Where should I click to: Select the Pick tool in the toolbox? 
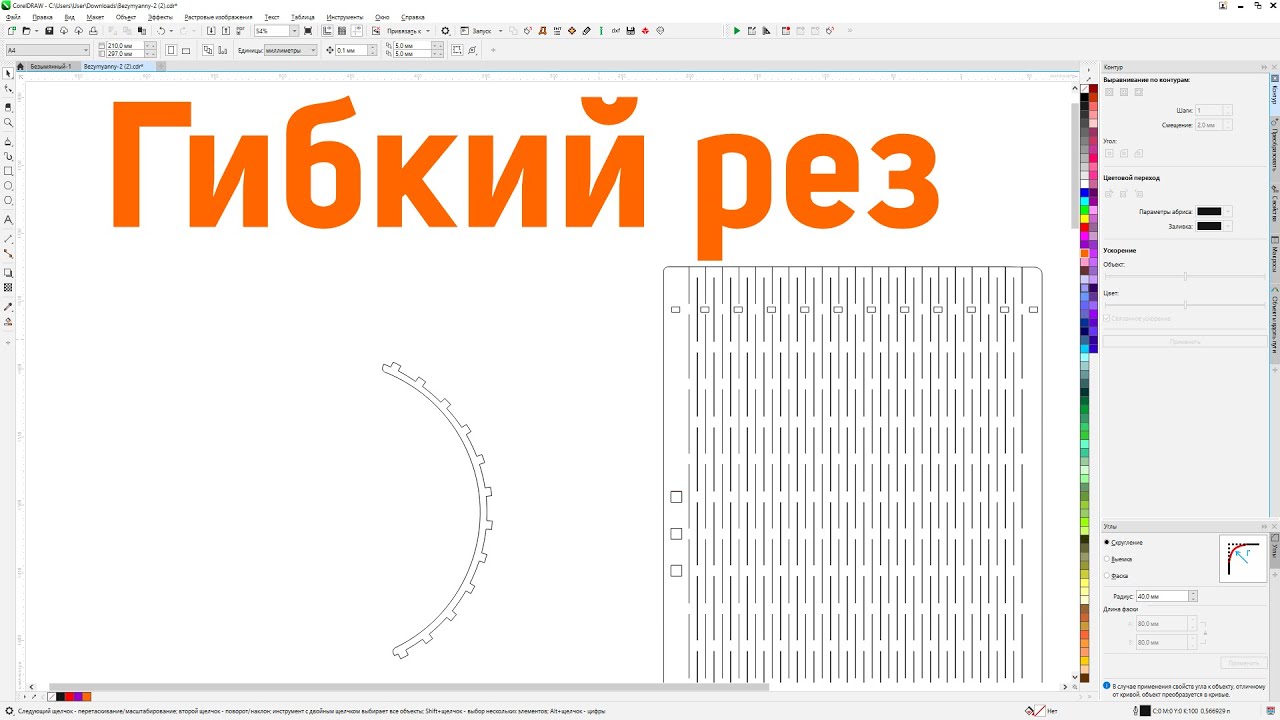click(9, 74)
